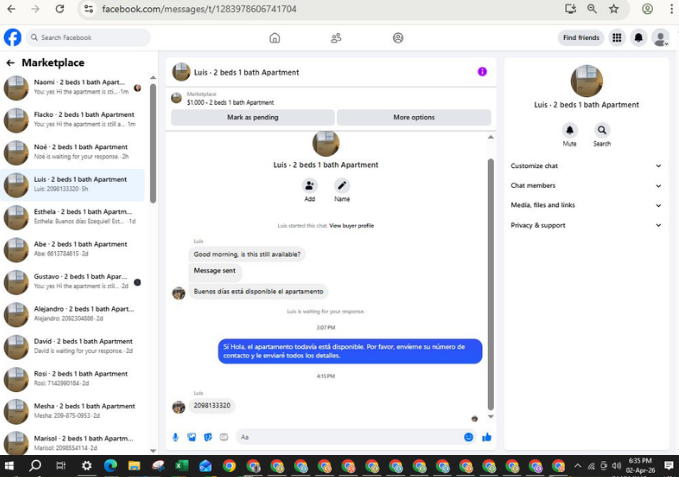Open site information icon in address bar

[x=89, y=9]
